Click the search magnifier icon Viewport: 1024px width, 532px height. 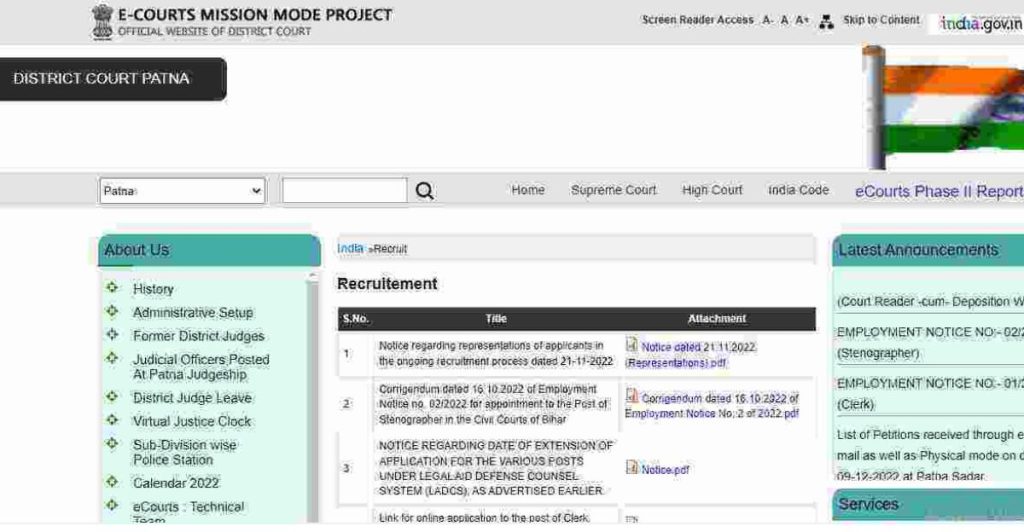coord(424,191)
